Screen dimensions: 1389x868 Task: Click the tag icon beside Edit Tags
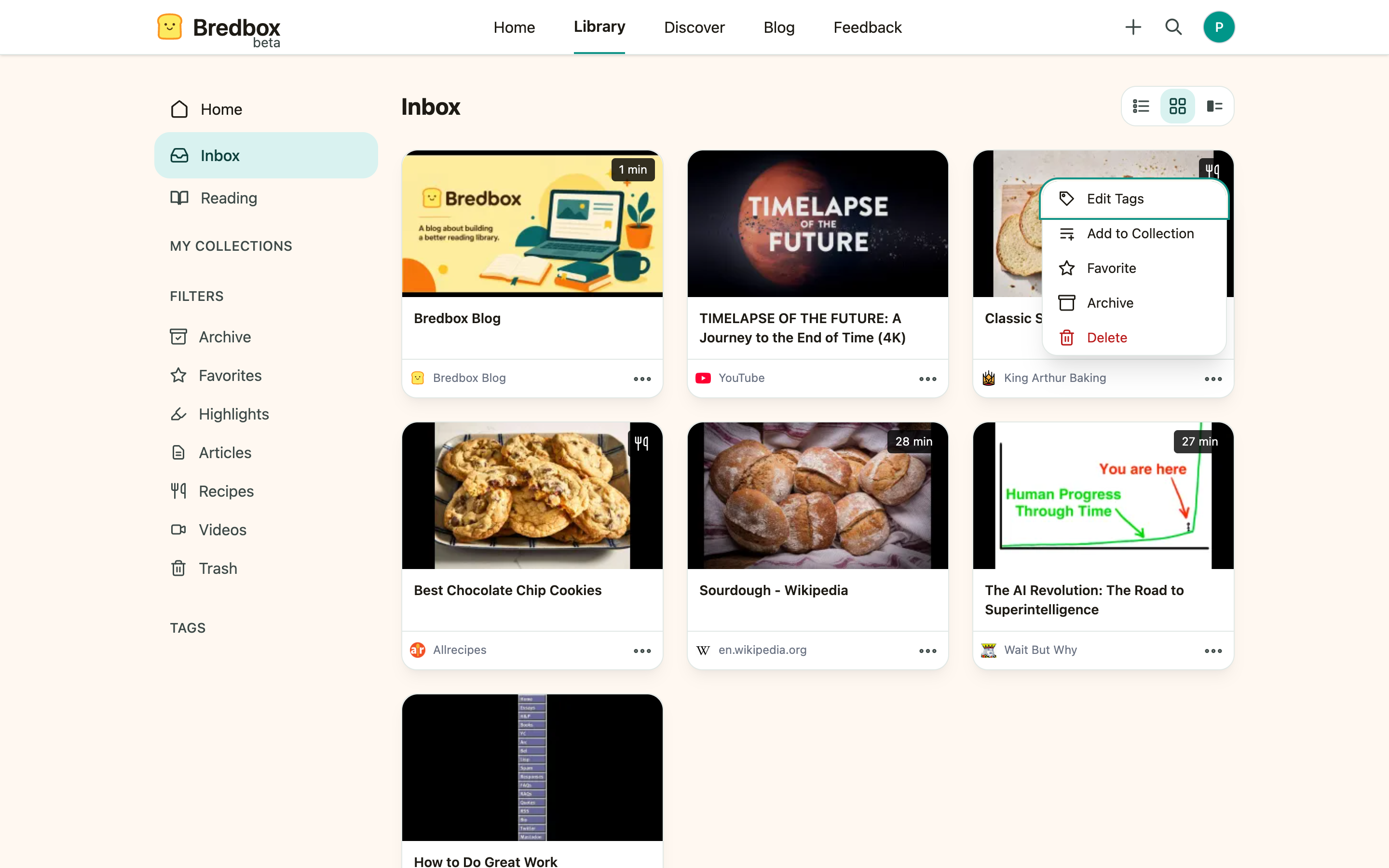[x=1066, y=199]
